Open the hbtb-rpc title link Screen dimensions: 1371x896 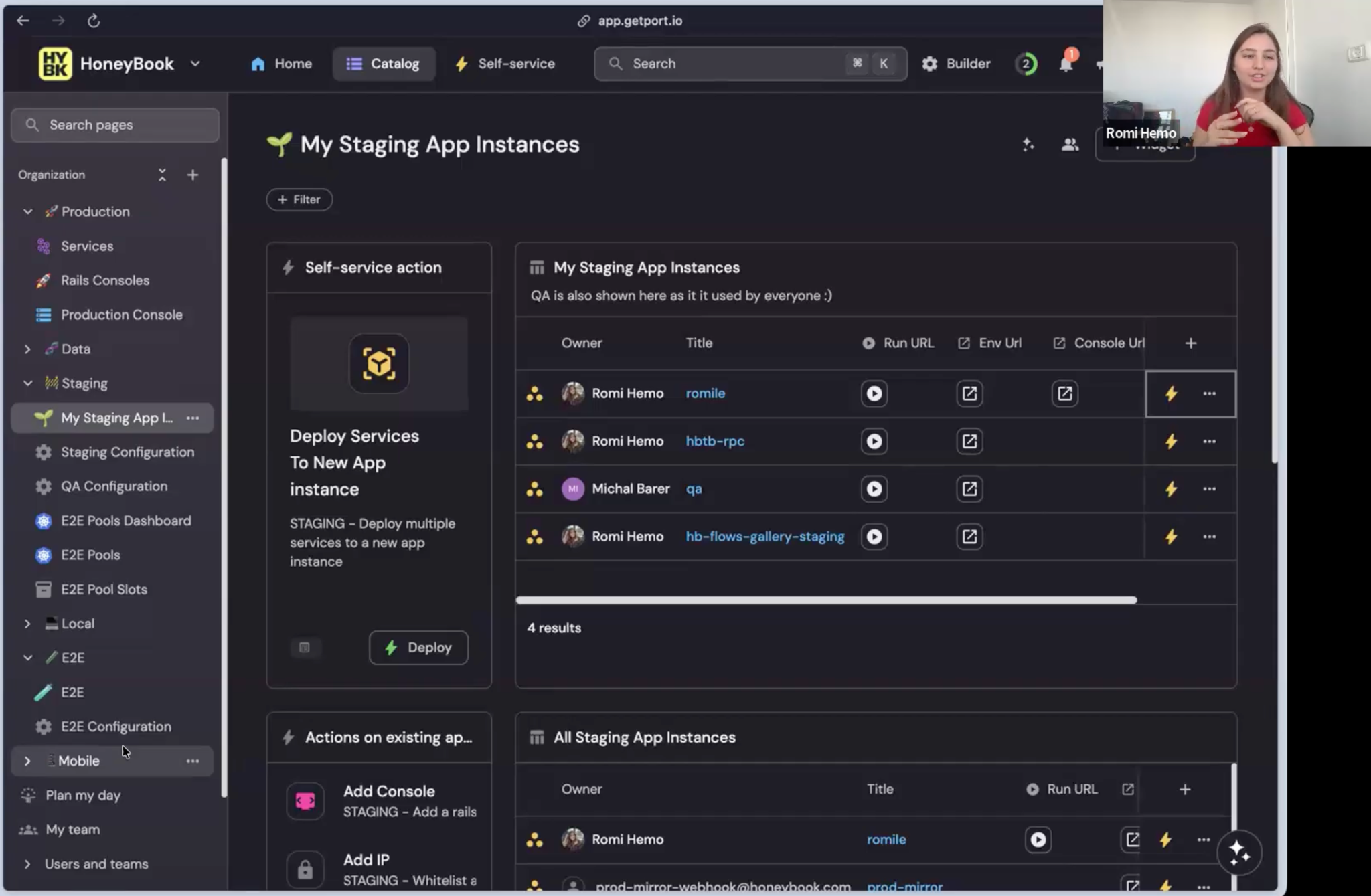pos(715,441)
